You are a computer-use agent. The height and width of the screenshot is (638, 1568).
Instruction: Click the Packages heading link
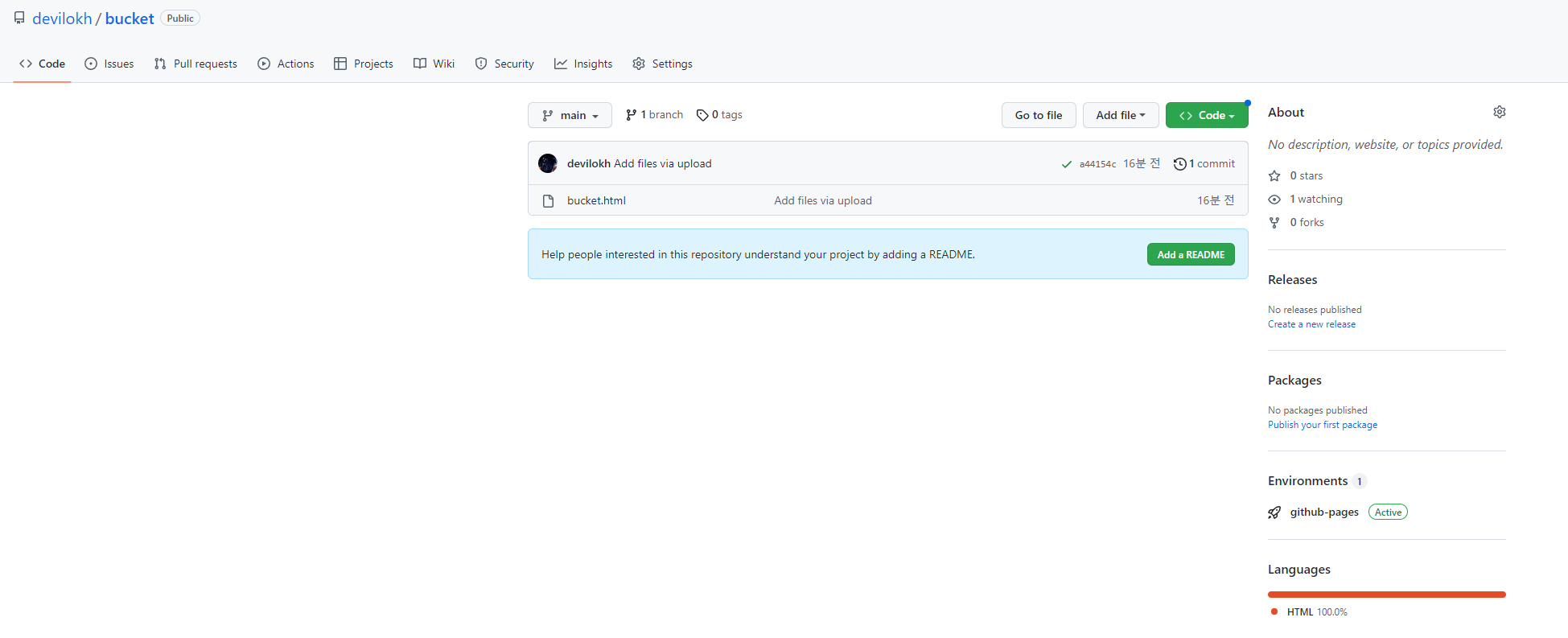pyautogui.click(x=1294, y=381)
